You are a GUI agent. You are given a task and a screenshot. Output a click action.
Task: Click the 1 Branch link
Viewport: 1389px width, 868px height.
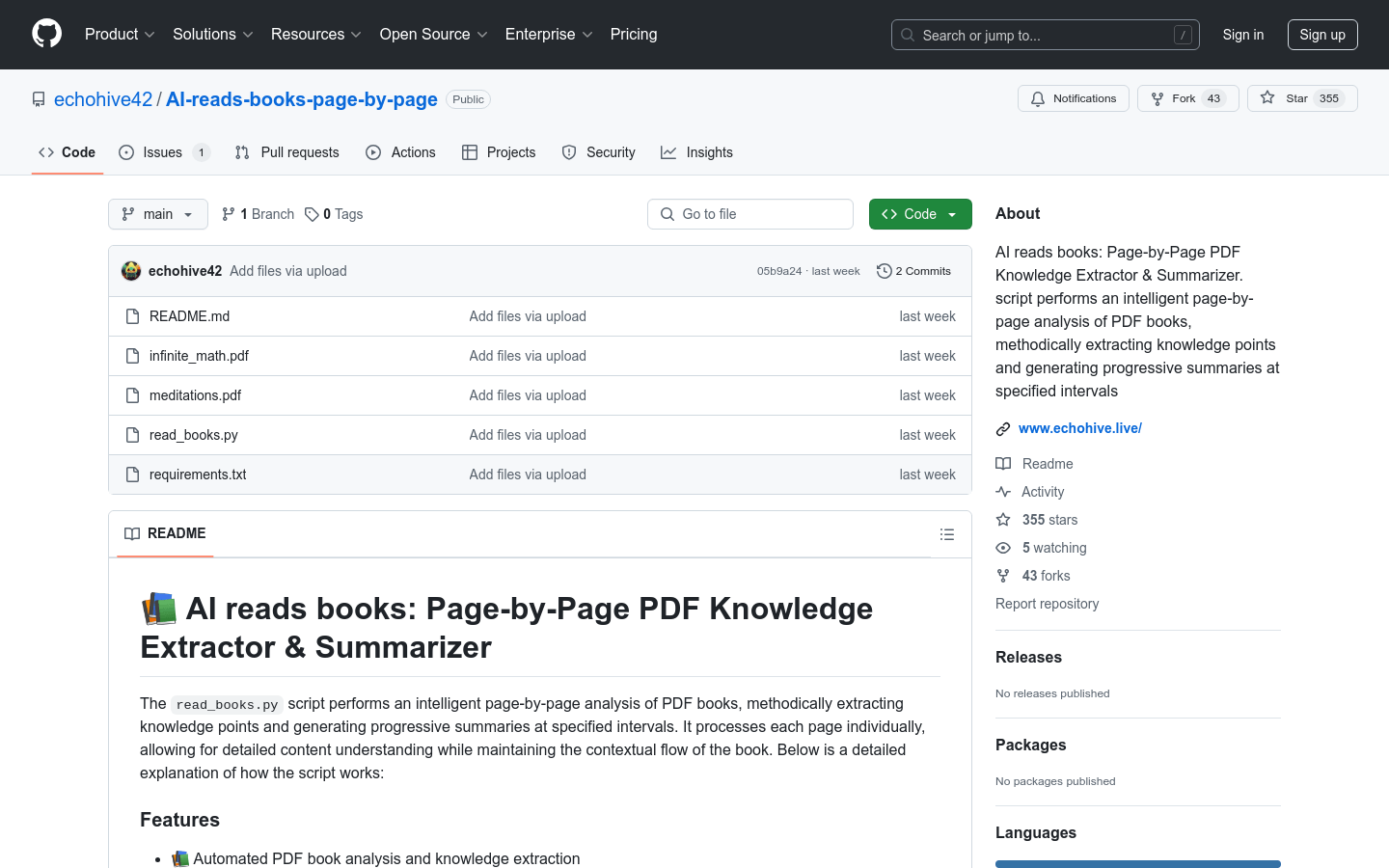click(x=259, y=214)
